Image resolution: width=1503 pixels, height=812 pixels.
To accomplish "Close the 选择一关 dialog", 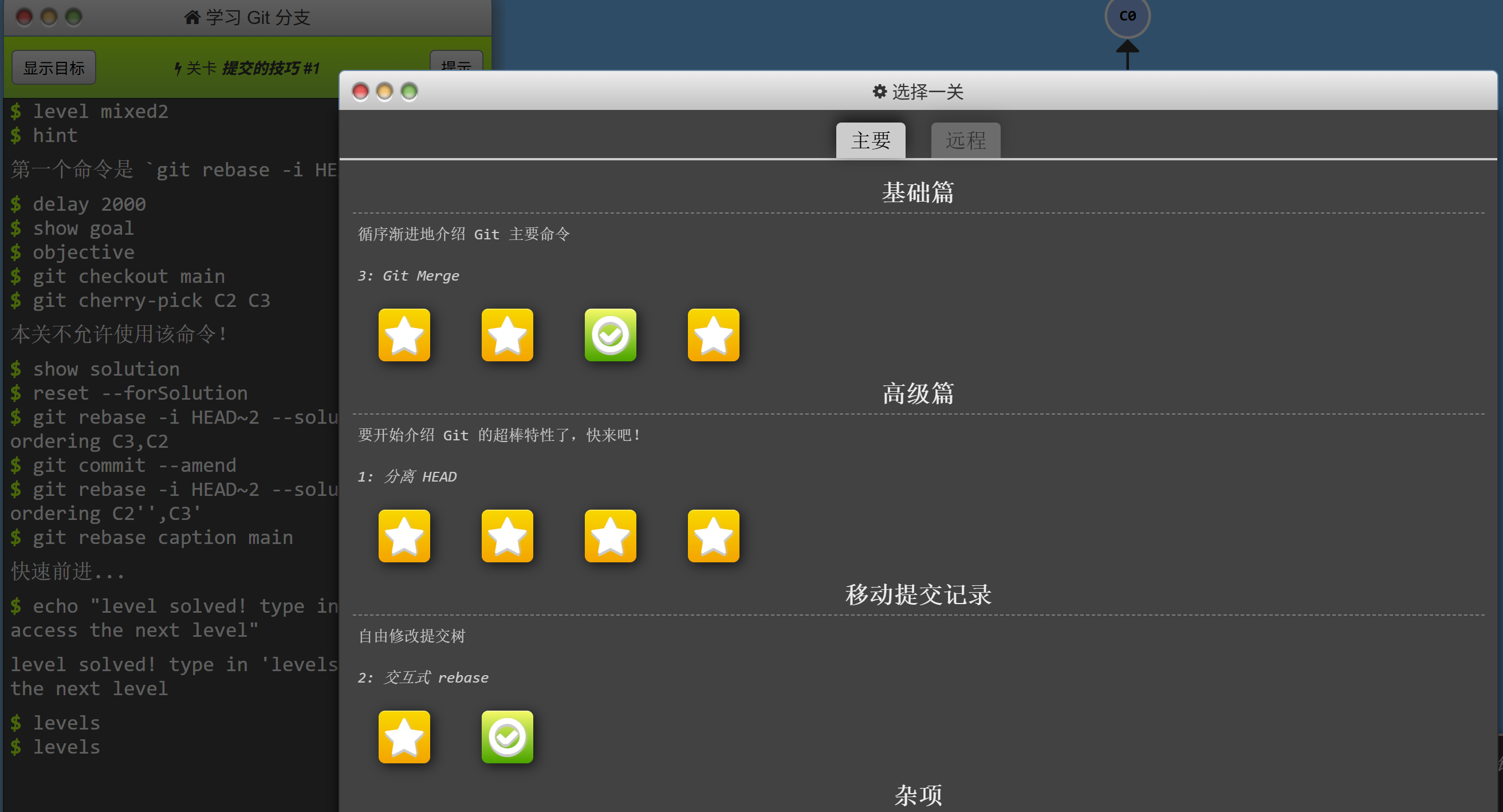I will point(361,92).
